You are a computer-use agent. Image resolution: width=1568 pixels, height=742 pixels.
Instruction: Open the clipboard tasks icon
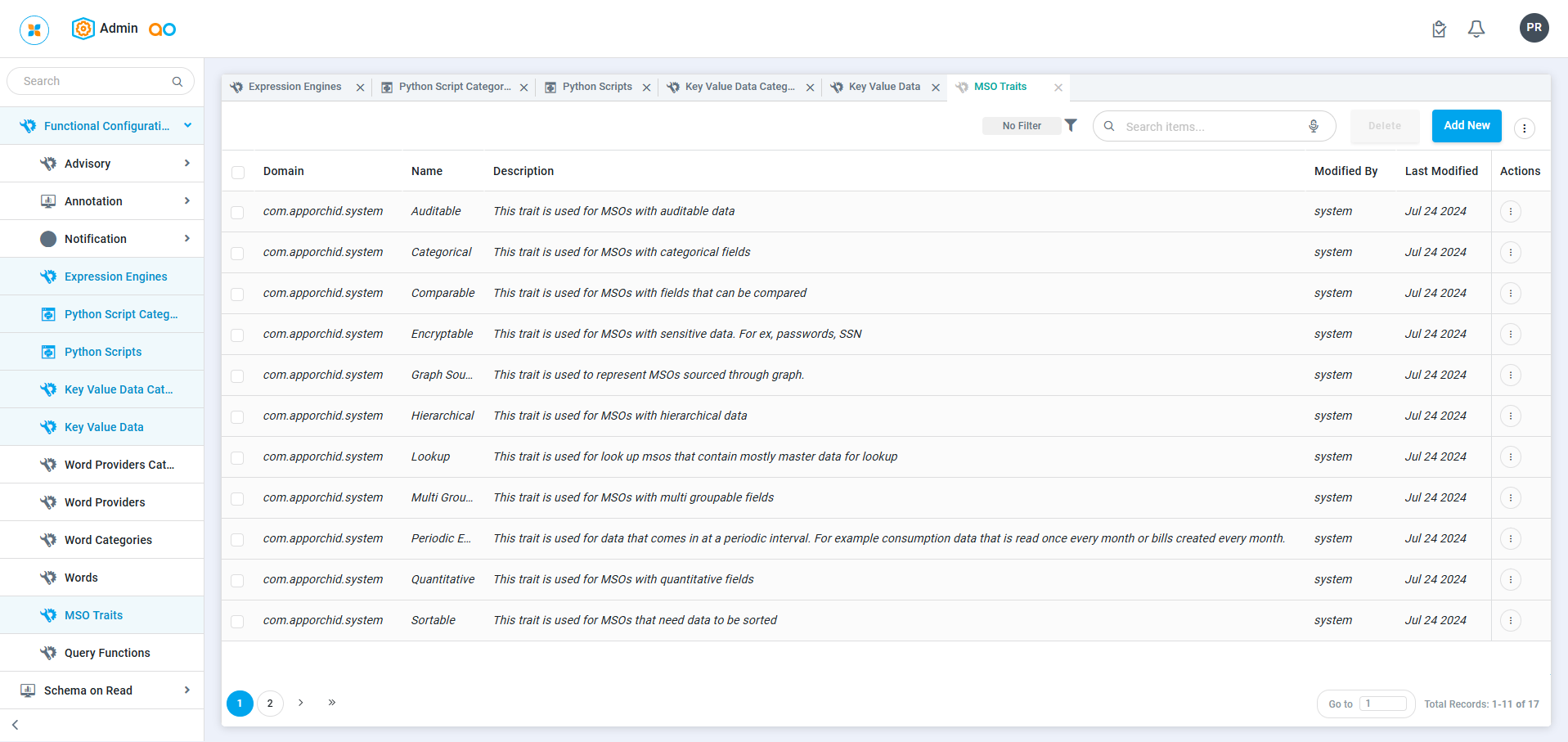(x=1439, y=29)
